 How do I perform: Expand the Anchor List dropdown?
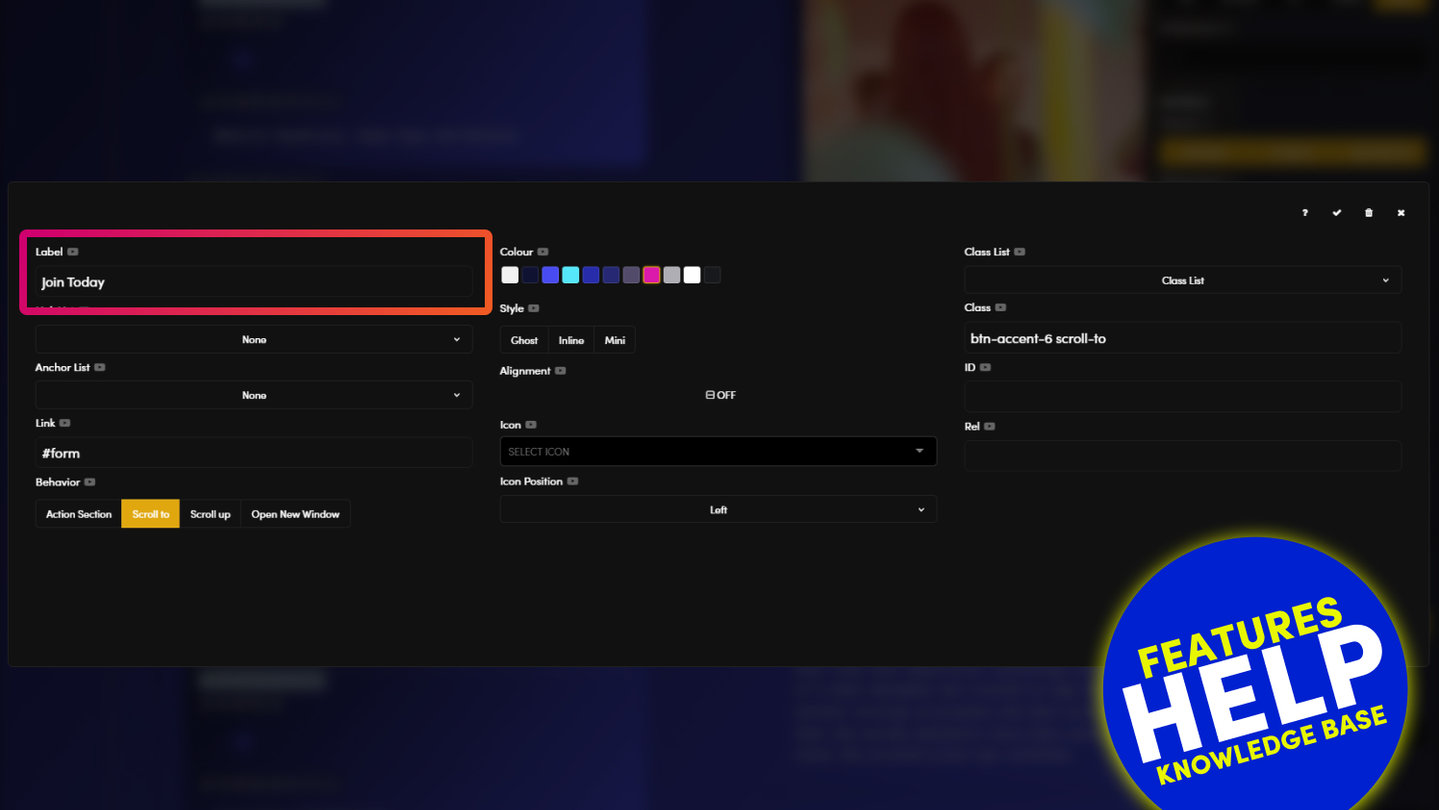[x=254, y=395]
